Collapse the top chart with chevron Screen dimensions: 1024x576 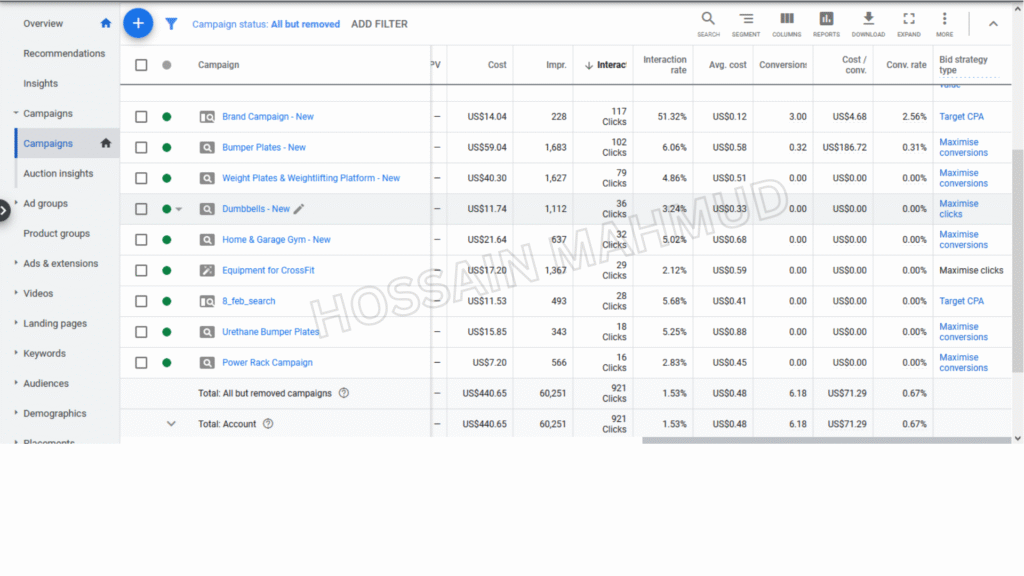point(993,24)
